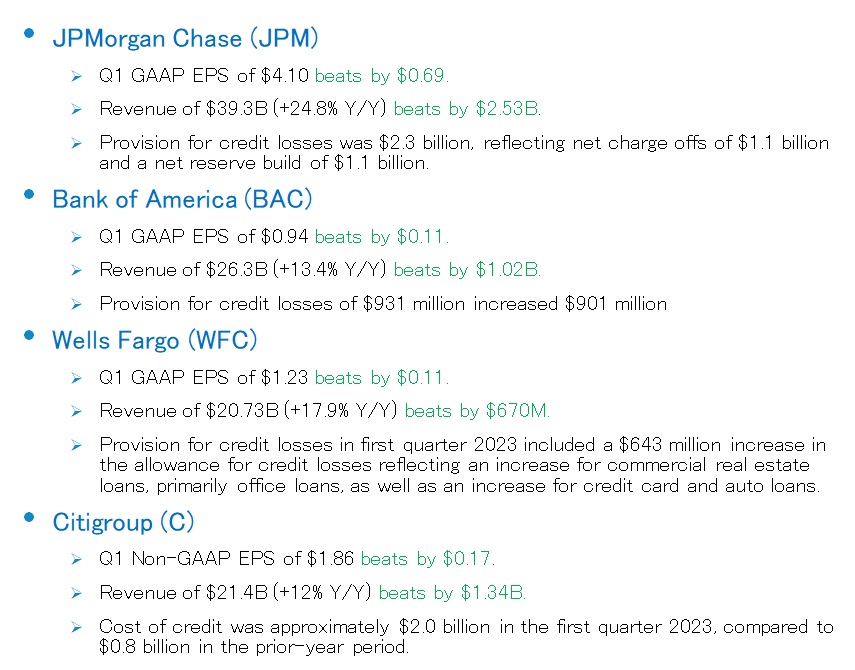Click round bullet before Citigroup heading
This screenshot has width=855, height=670.
(x=31, y=516)
